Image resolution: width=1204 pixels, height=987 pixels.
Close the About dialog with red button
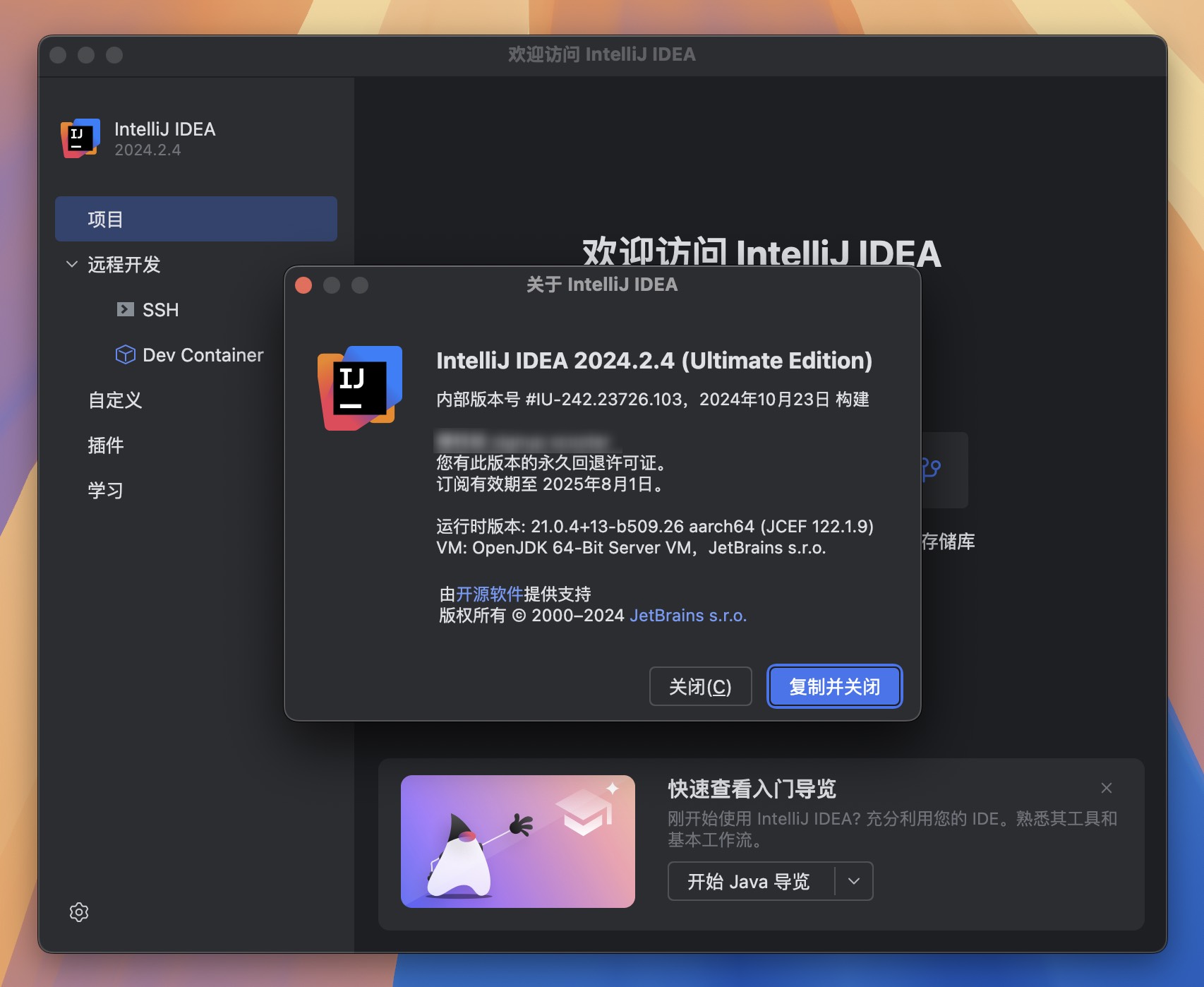tap(303, 285)
